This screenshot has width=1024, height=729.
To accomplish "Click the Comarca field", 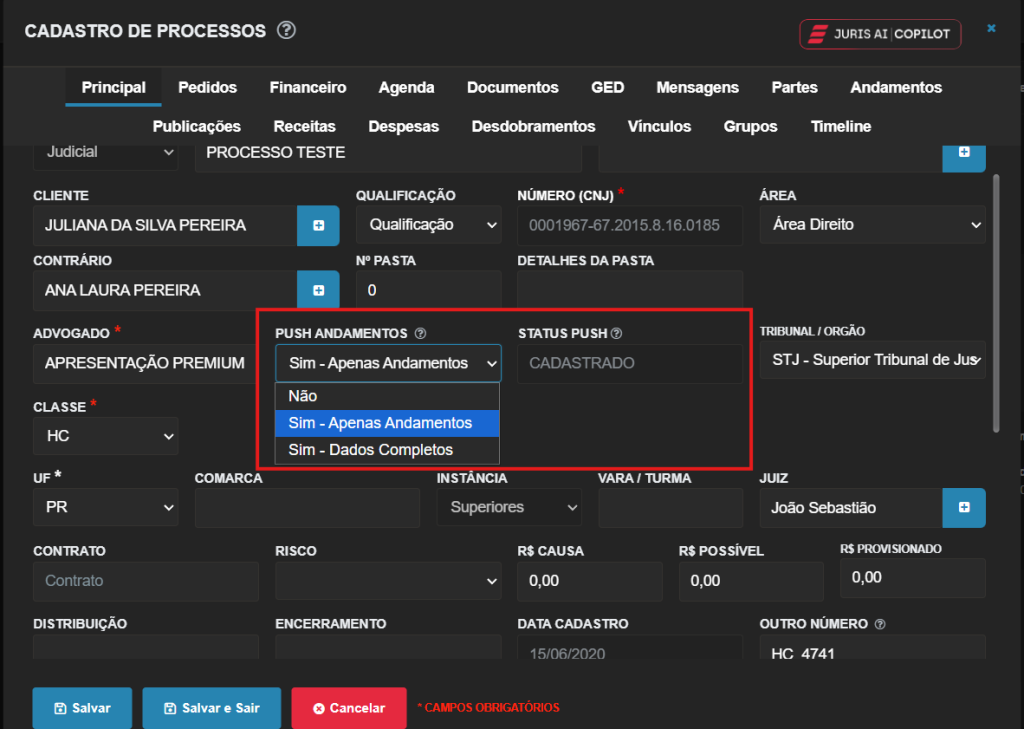I will [307, 508].
